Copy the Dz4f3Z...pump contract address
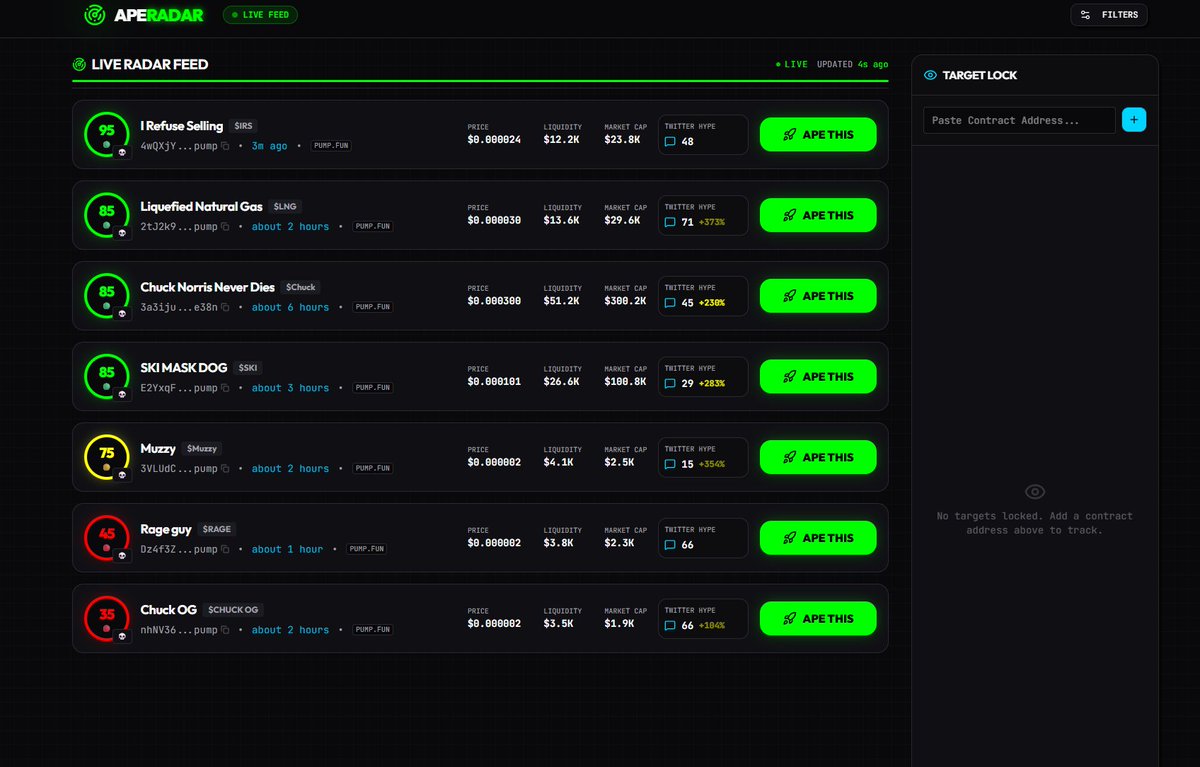 tap(225, 550)
